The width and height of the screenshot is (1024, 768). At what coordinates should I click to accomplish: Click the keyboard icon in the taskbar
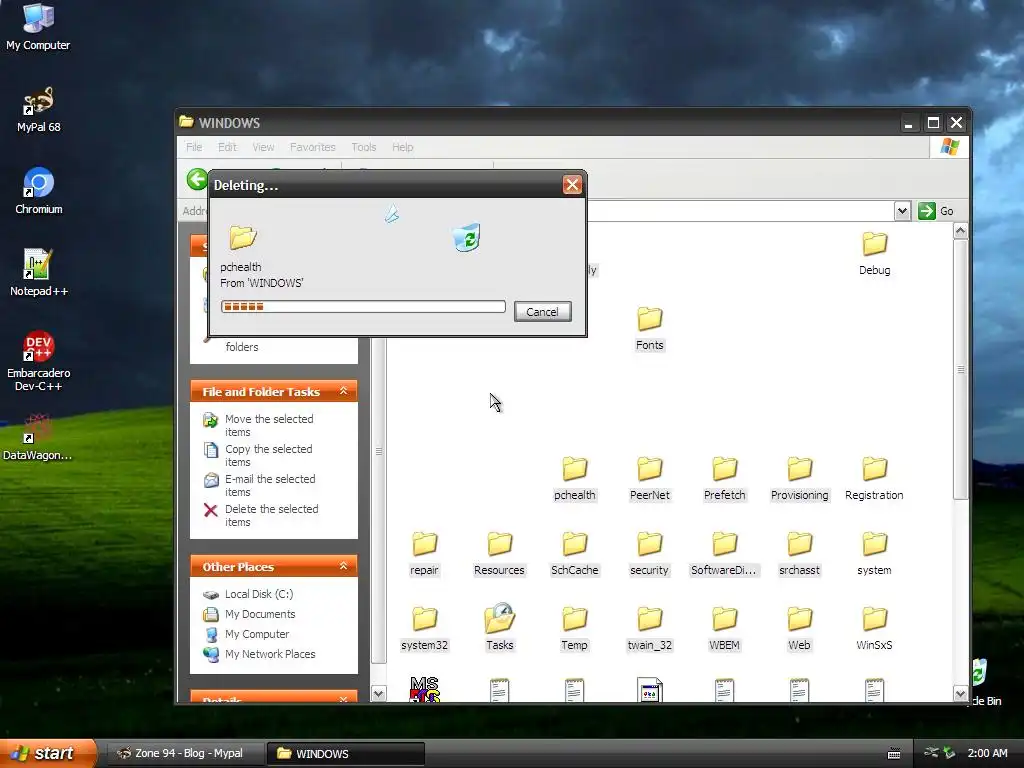[893, 754]
